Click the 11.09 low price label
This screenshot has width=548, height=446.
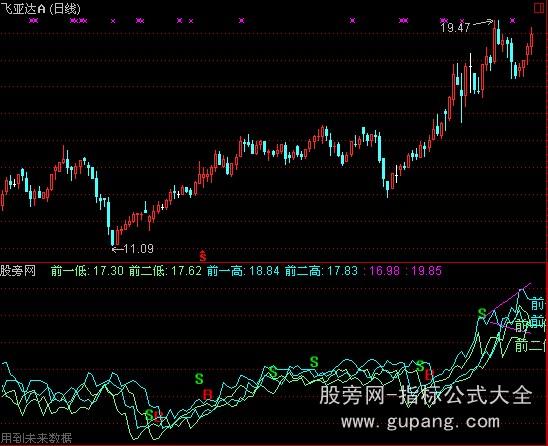click(139, 249)
